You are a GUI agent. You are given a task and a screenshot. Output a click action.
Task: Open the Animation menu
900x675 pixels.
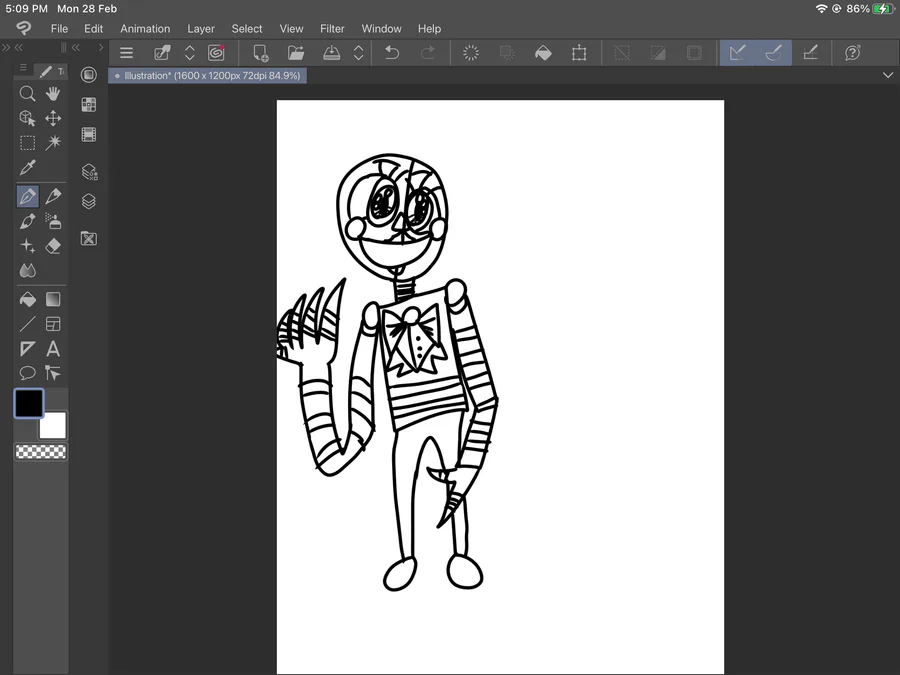[x=145, y=29]
